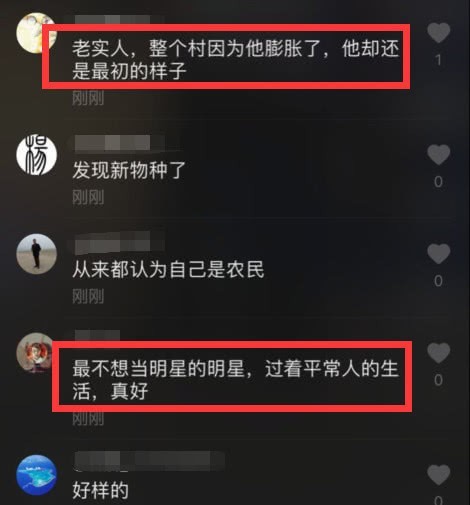The height and width of the screenshot is (505, 470).
Task: Tap 刚刚 timestamp under 发现新物种了
Action: pos(88,197)
